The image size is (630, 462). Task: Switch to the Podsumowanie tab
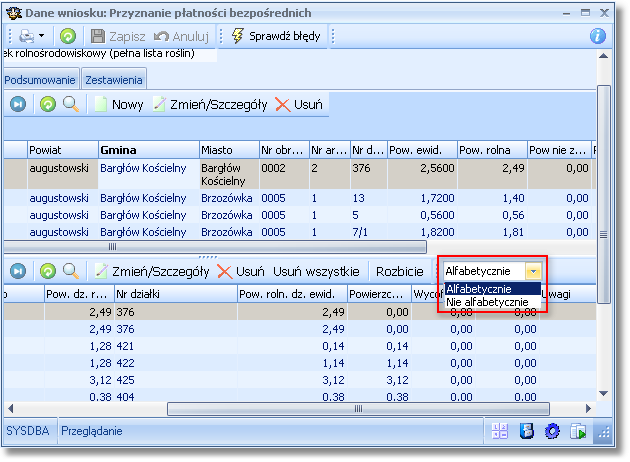click(40, 80)
